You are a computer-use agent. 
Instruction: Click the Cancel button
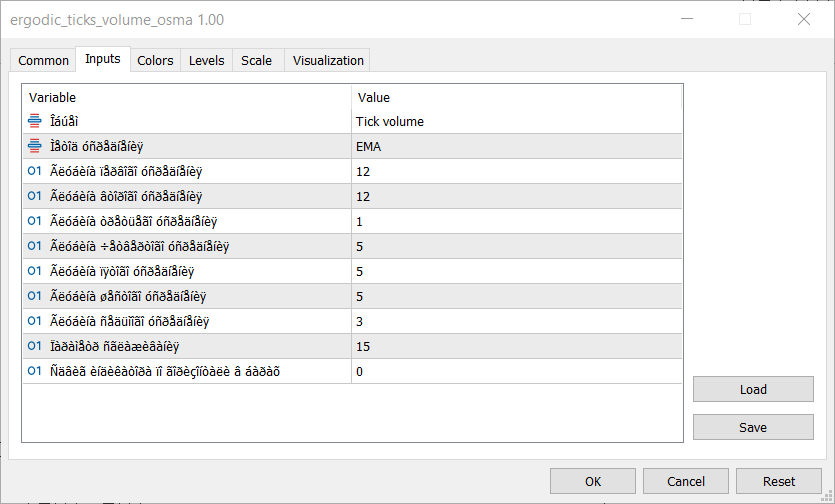pos(686,481)
